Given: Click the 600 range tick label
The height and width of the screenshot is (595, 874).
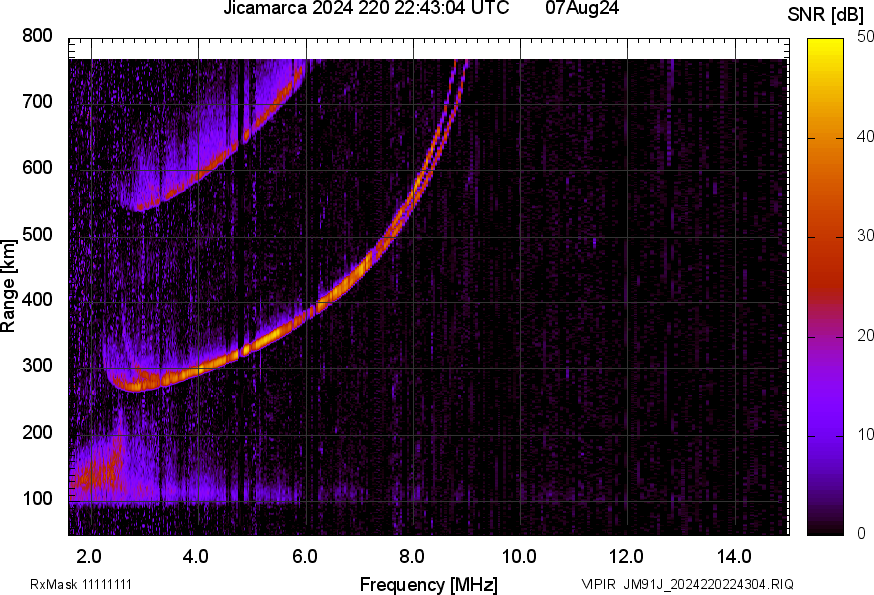Looking at the screenshot, I should tap(37, 167).
